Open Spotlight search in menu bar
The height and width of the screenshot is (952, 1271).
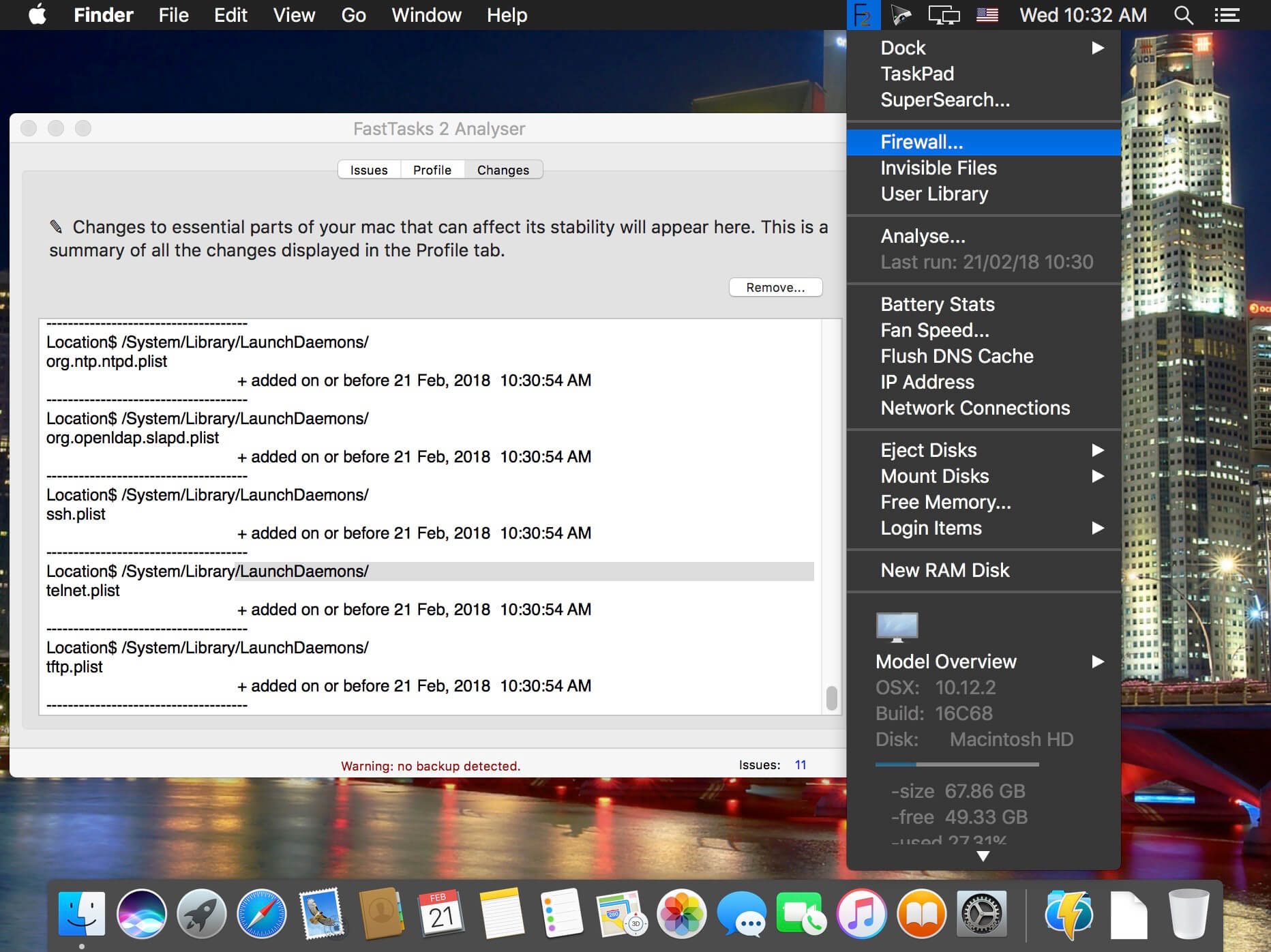1184,15
